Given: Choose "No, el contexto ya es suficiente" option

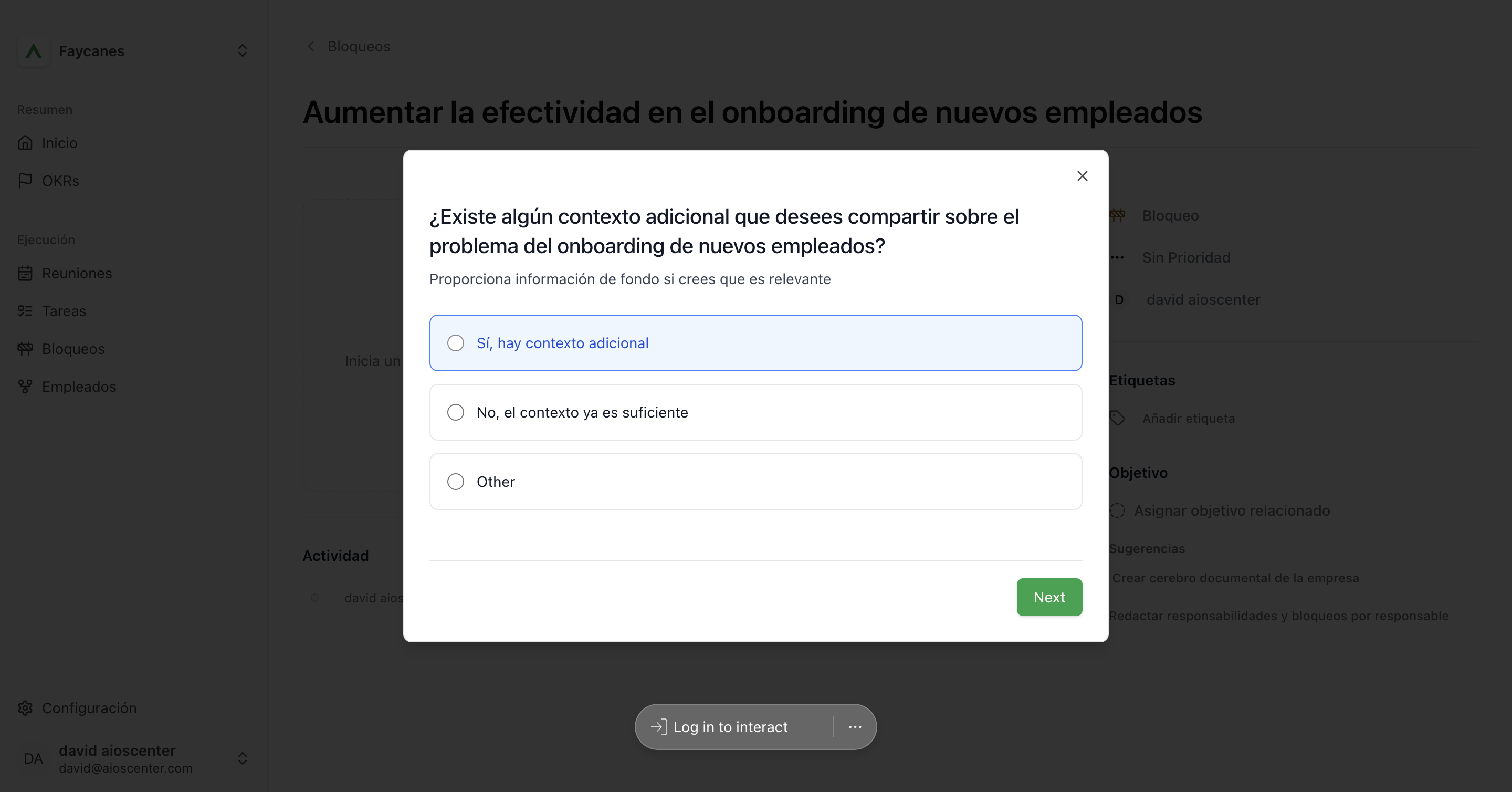Looking at the screenshot, I should [x=755, y=412].
